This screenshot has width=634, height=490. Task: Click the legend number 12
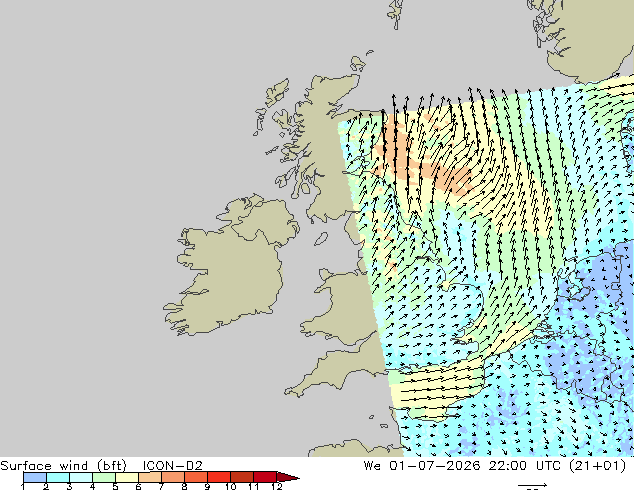tap(277, 486)
